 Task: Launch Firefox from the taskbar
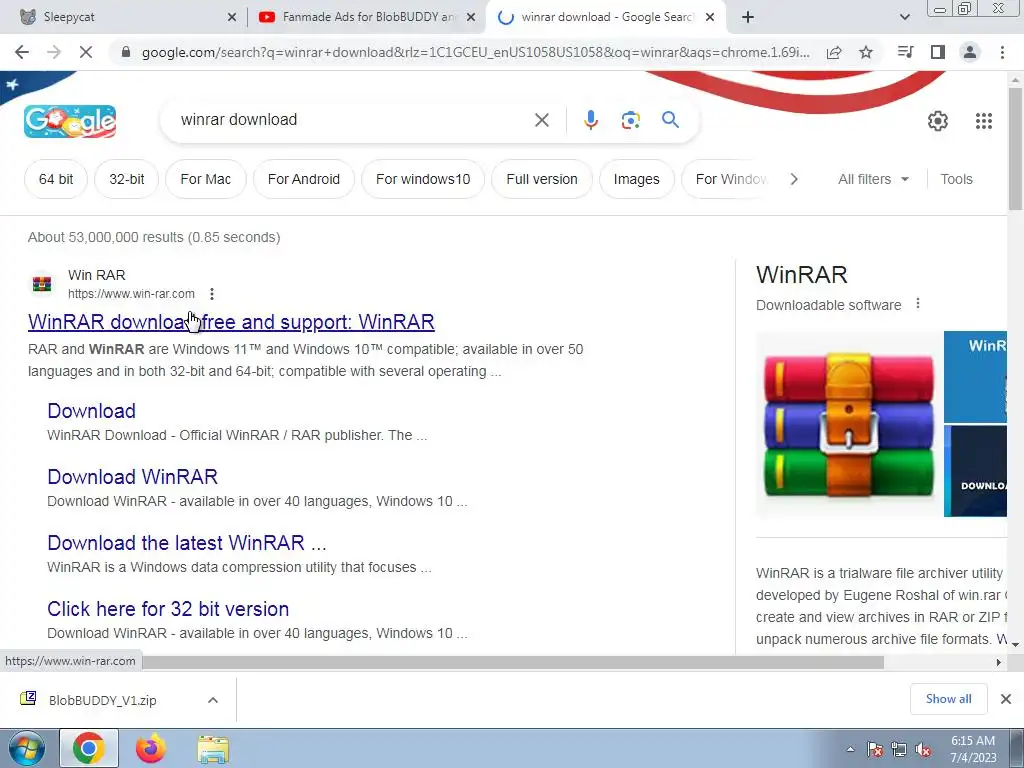click(x=151, y=748)
